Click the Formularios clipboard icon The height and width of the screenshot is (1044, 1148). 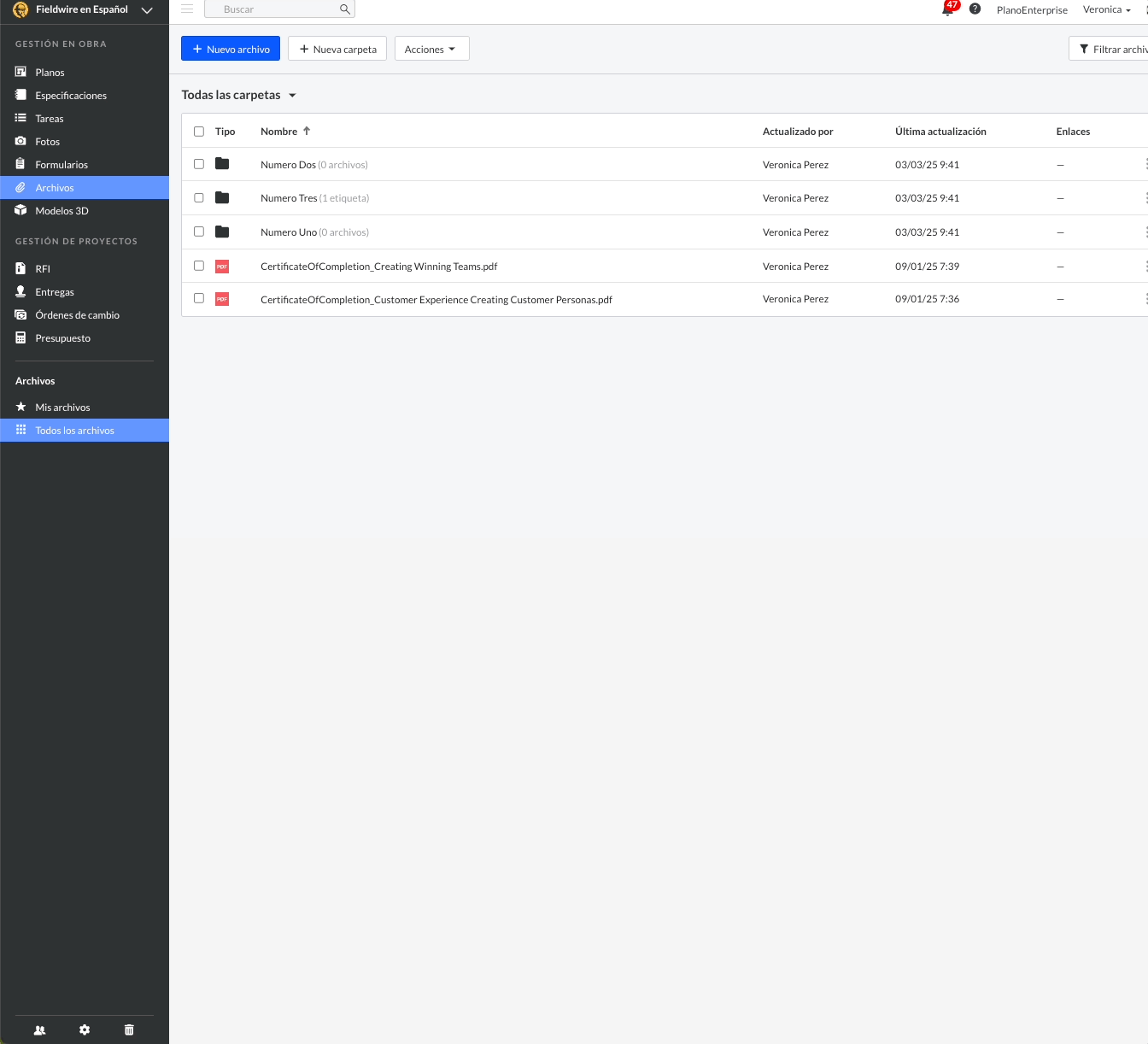[x=20, y=164]
